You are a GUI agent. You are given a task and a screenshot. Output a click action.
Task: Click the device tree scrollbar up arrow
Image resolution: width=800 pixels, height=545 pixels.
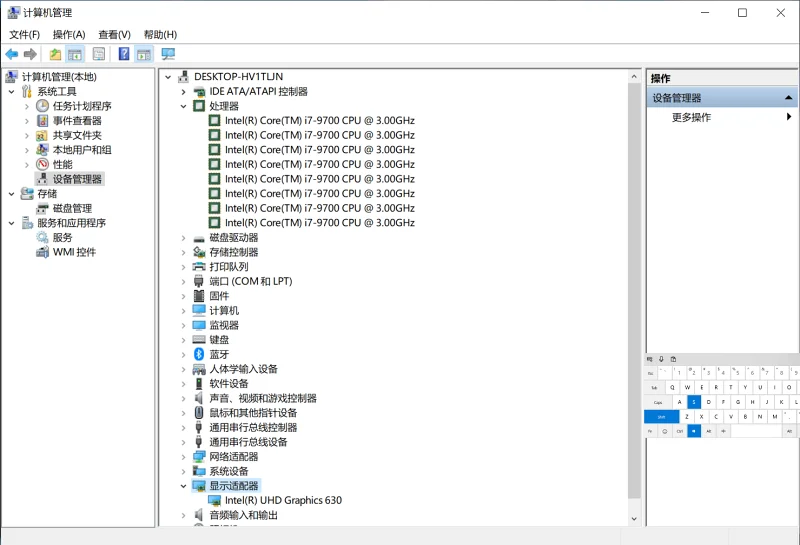(634, 77)
